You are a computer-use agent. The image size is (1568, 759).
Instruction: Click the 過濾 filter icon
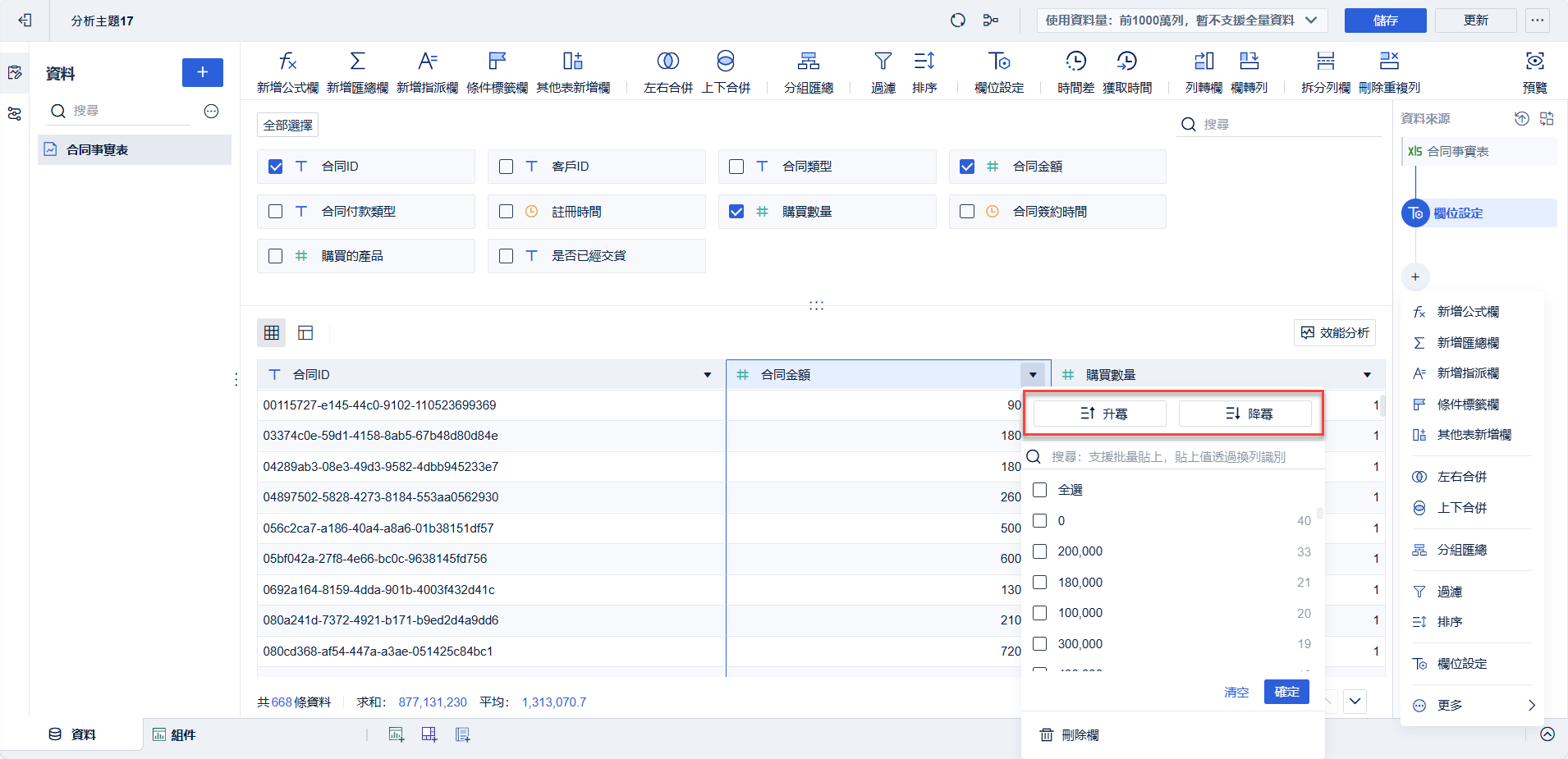[x=882, y=71]
